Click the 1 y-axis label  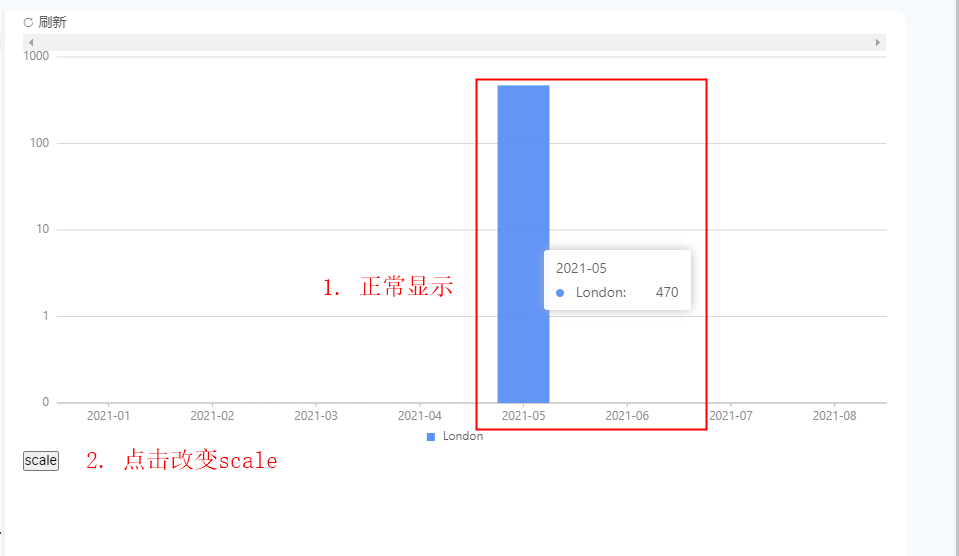pos(45,316)
